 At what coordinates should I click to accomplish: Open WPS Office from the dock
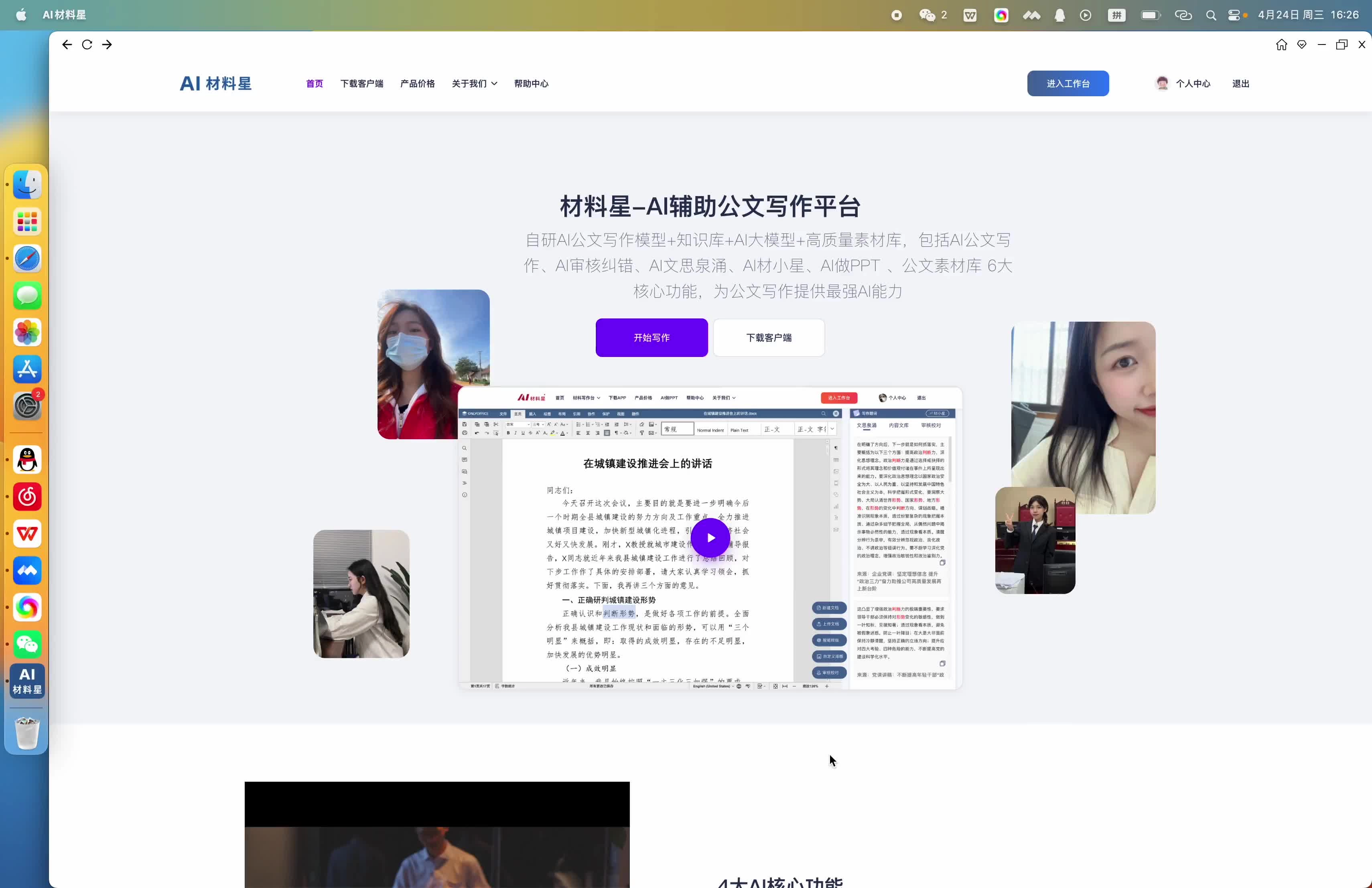click(27, 533)
